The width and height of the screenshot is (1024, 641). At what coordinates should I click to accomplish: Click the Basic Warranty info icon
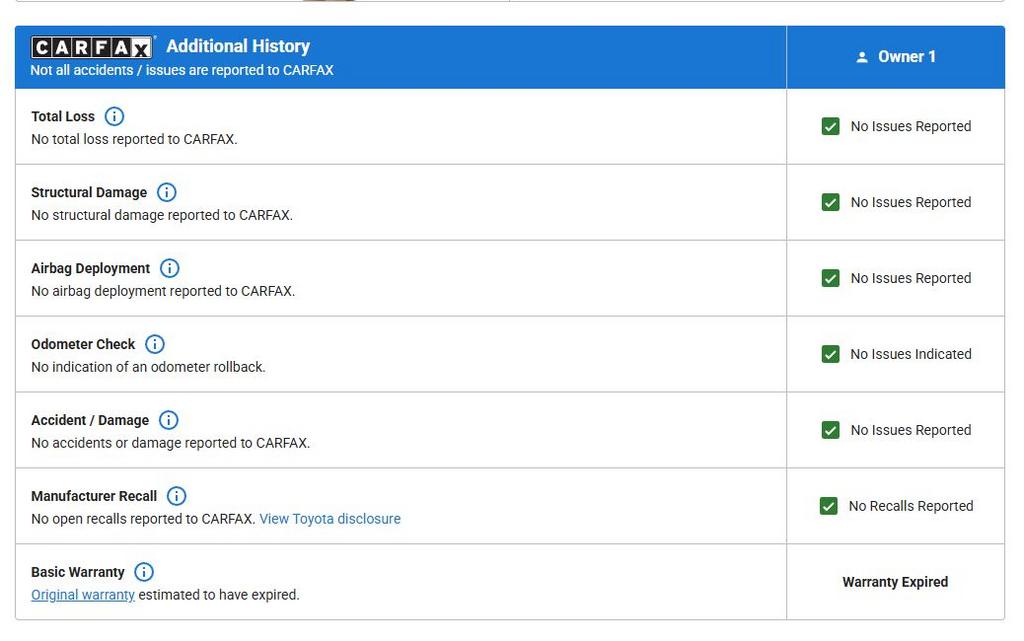(x=144, y=572)
